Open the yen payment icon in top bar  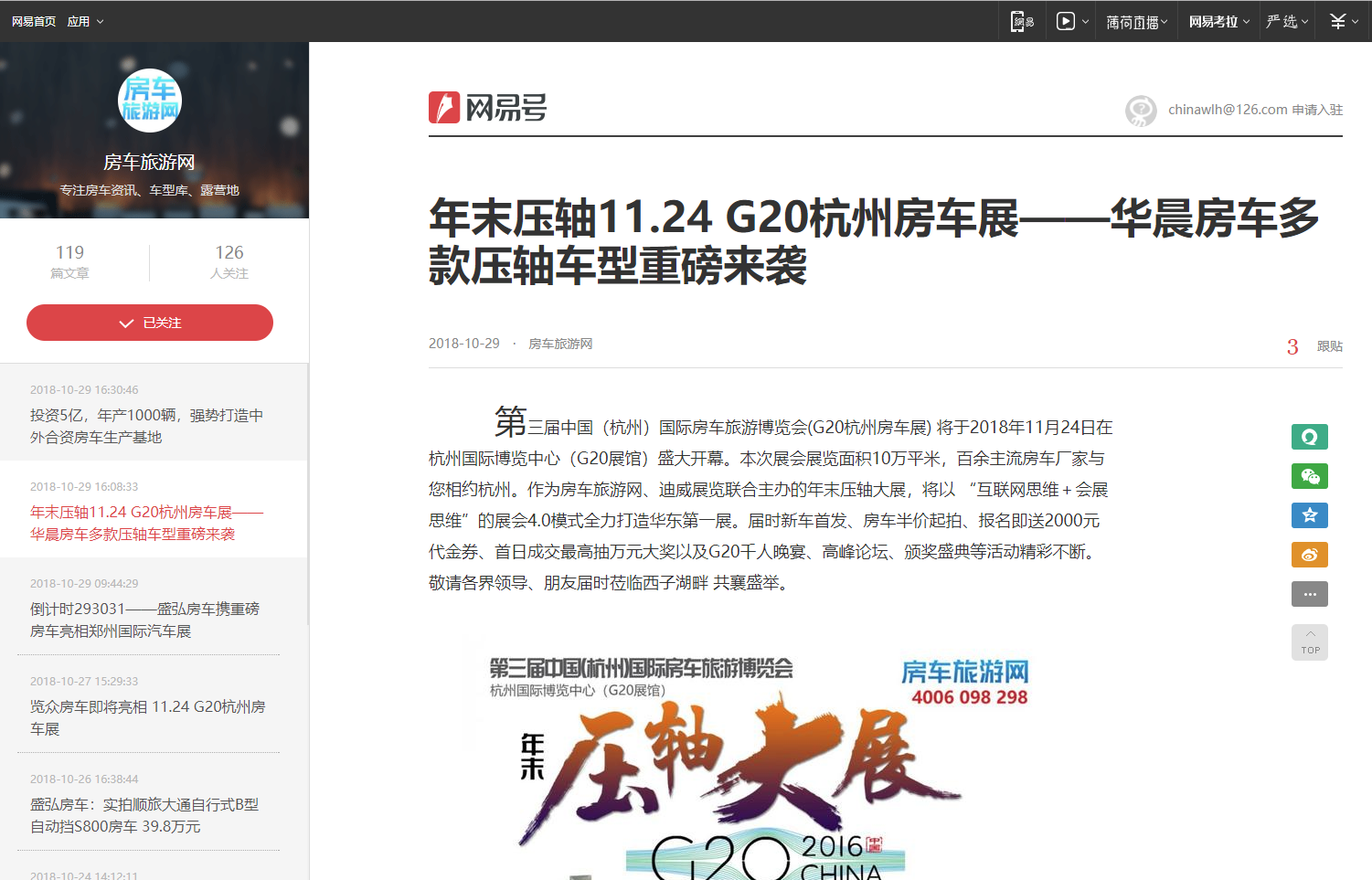(x=1338, y=21)
